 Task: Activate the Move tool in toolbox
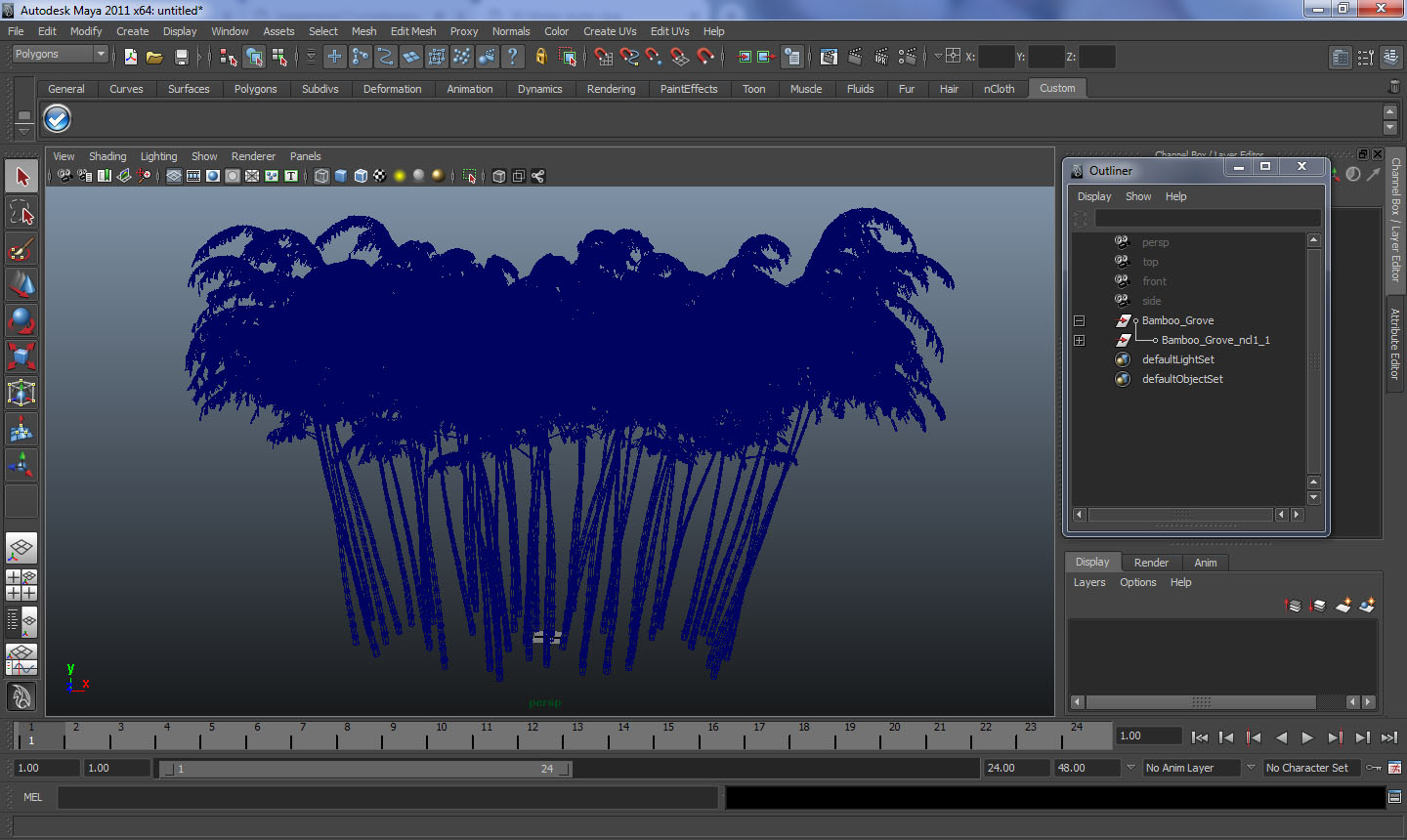(21, 284)
